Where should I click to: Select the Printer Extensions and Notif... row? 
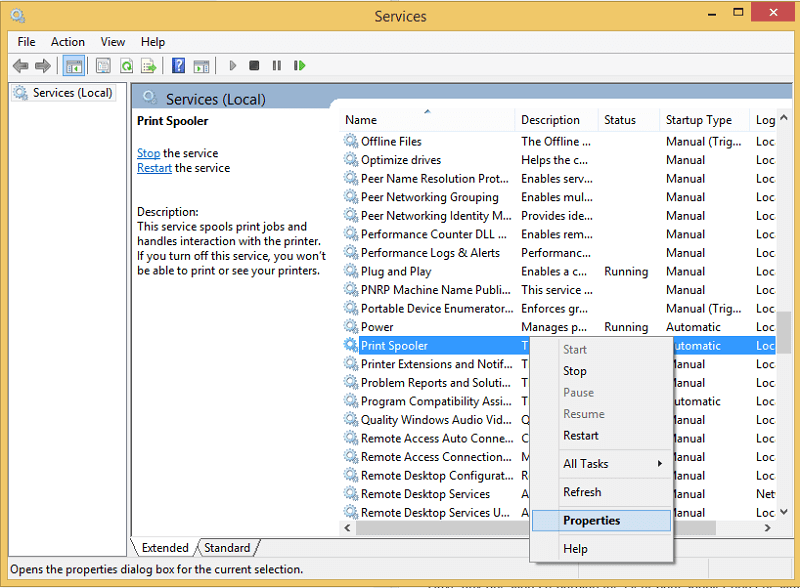click(x=435, y=364)
